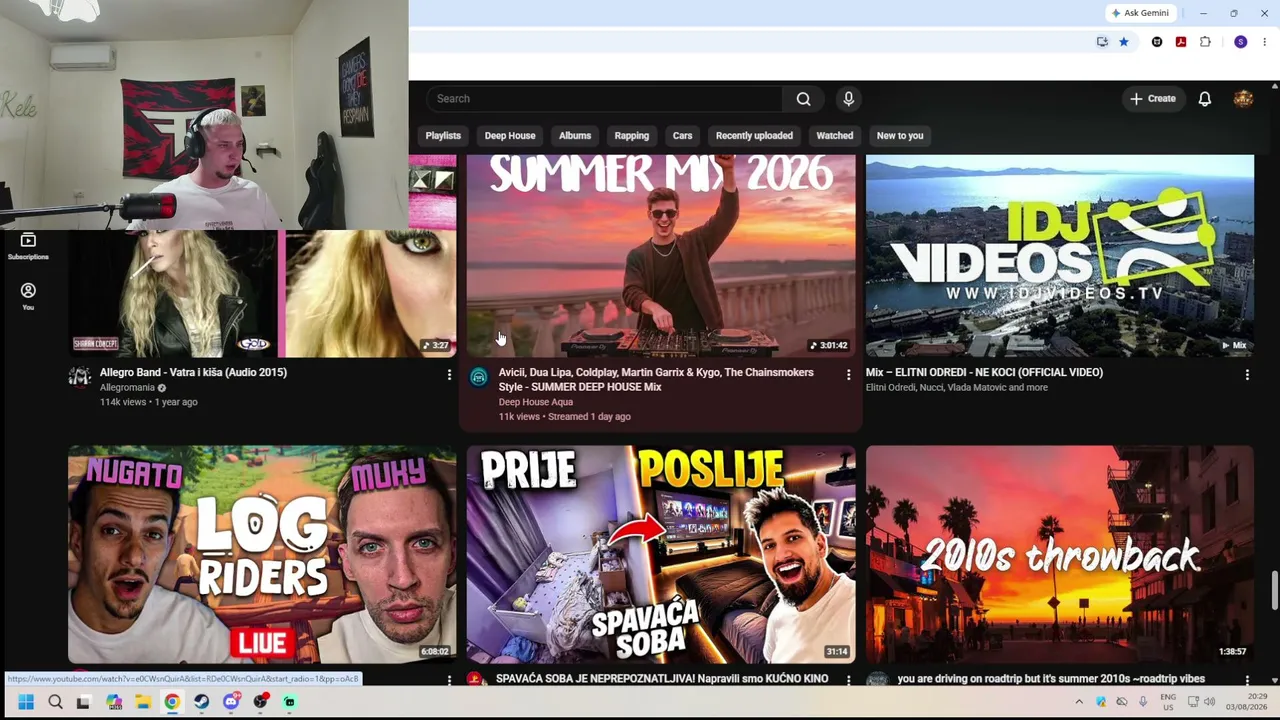Open the 2010s roadtrip vibes video title
The height and width of the screenshot is (720, 1280).
[1051, 679]
